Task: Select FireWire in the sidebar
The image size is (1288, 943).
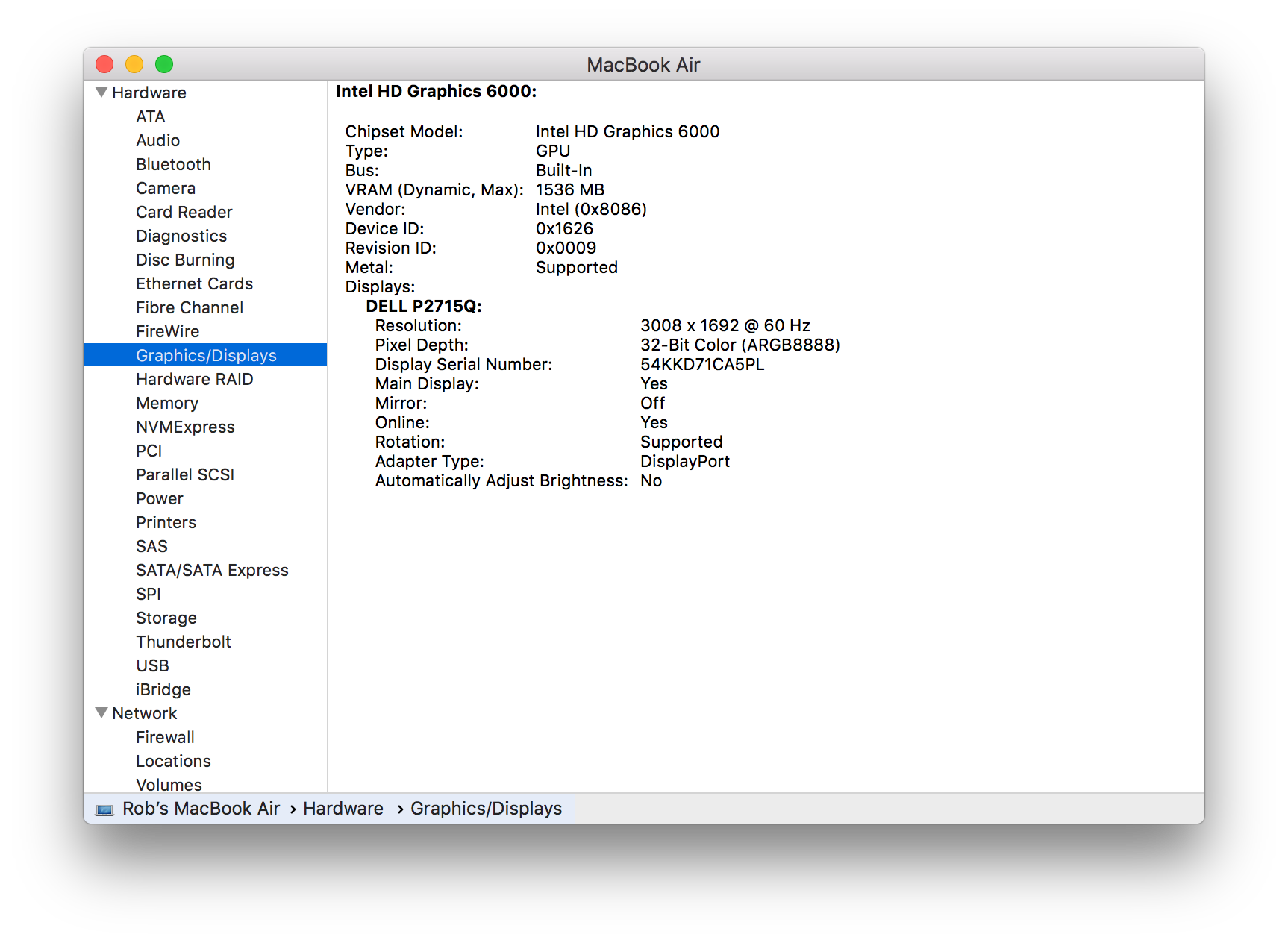Action: [168, 331]
